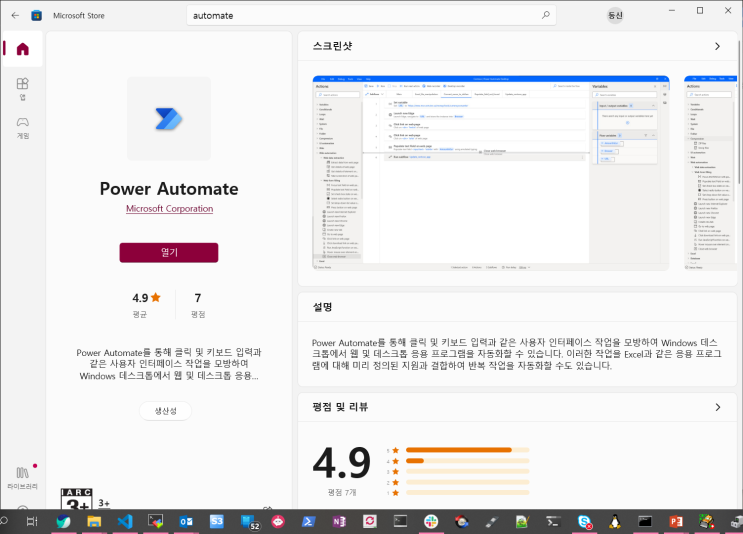The image size is (743, 534).
Task: Click the 3+ age rating link
Action: (x=104, y=503)
